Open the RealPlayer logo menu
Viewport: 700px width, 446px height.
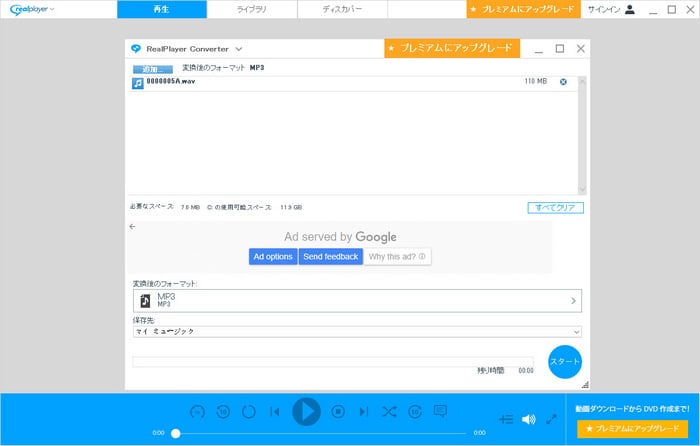pos(32,9)
